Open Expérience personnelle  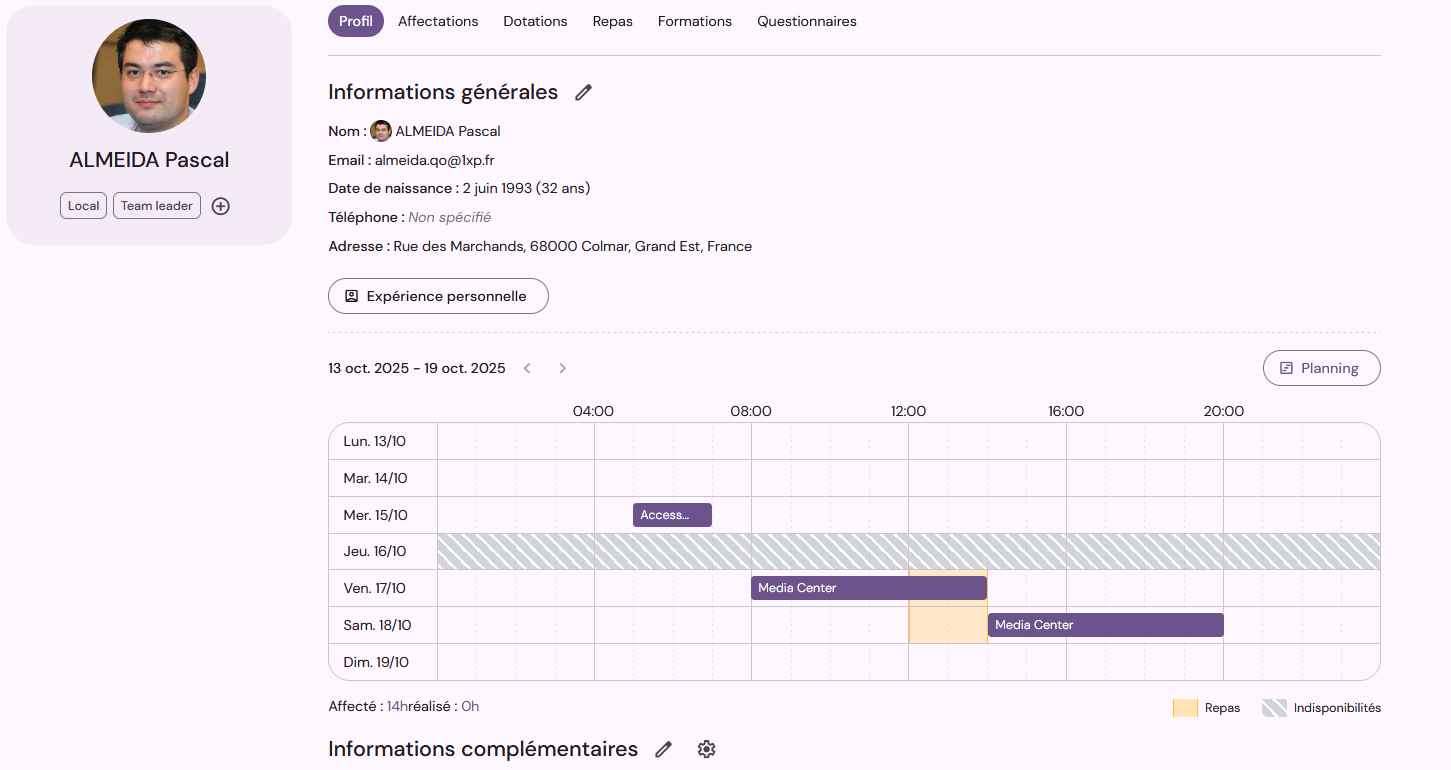[438, 296]
